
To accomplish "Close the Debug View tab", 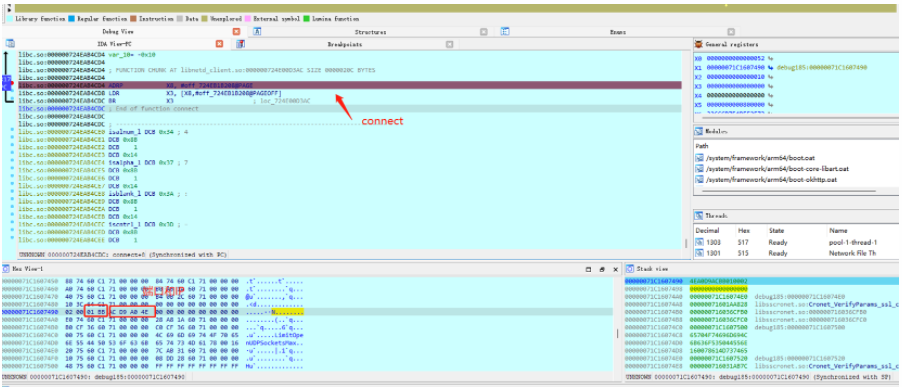I will pos(236,32).
